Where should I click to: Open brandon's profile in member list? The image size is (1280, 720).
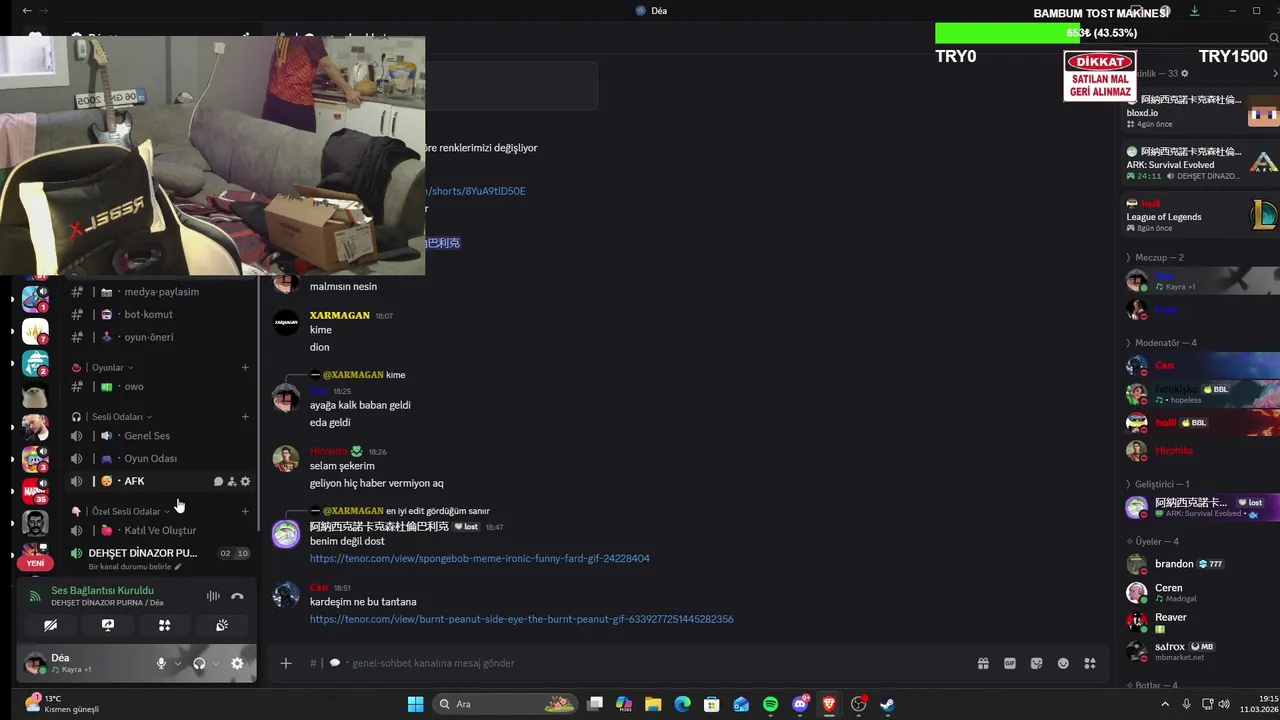pyautogui.click(x=1200, y=564)
